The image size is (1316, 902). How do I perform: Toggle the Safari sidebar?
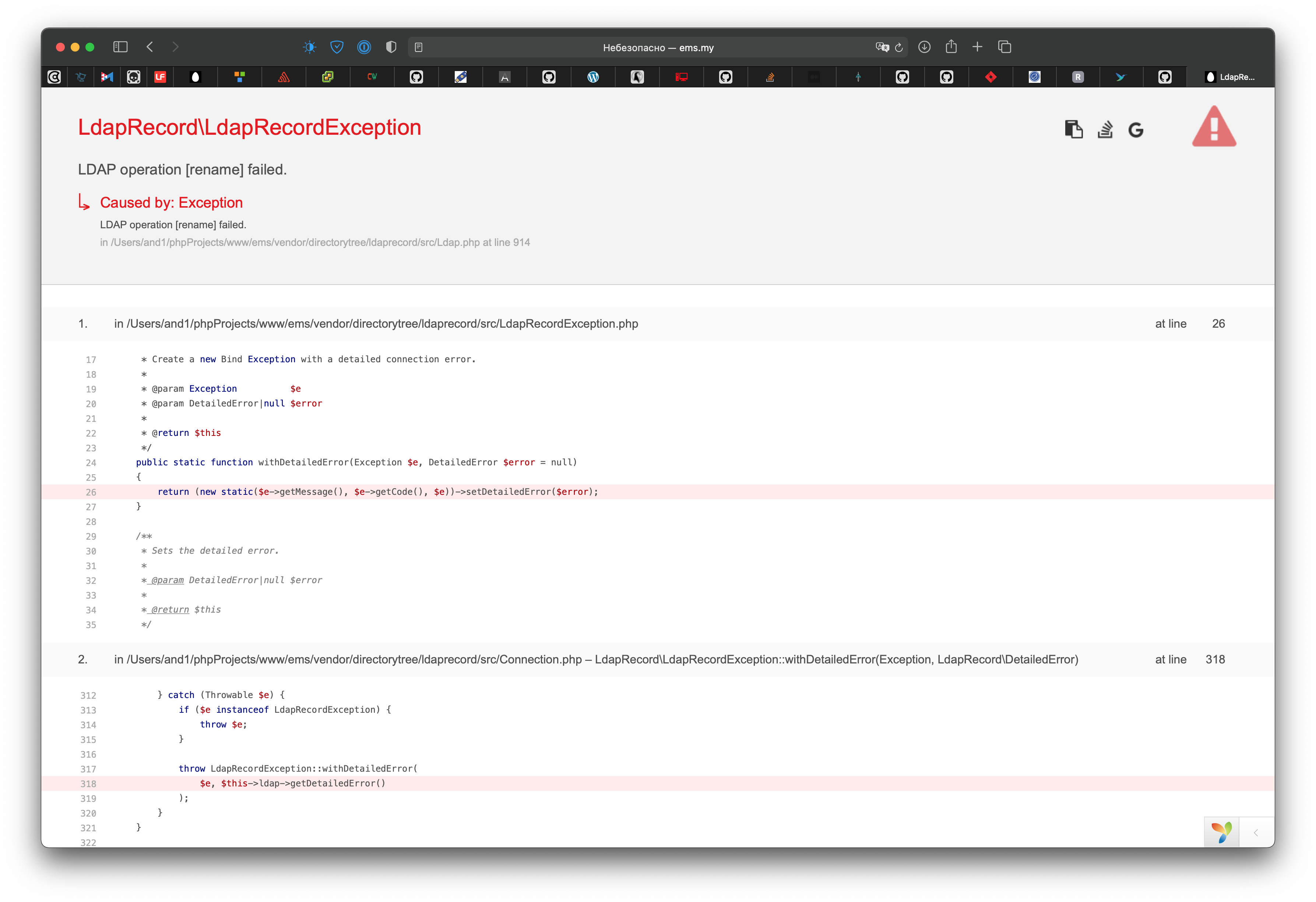pos(121,47)
